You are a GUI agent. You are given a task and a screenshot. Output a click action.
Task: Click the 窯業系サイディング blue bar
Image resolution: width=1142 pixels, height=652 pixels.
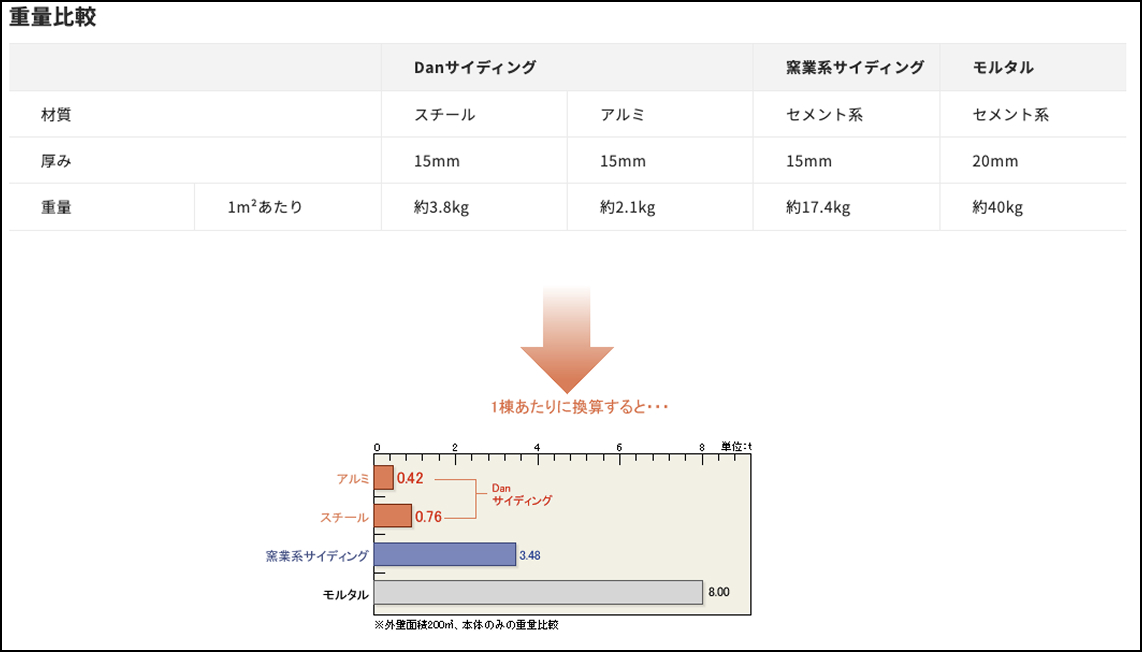tap(445, 553)
